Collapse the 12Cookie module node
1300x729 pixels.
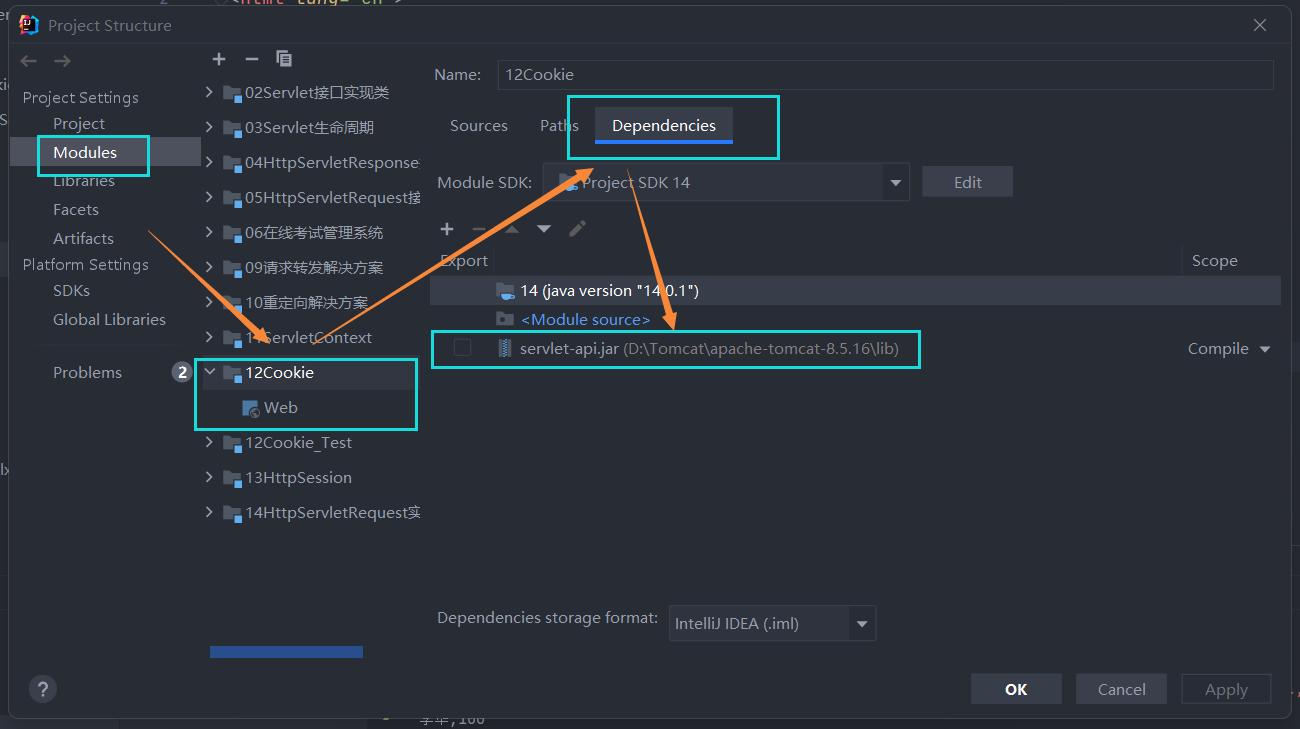pyautogui.click(x=210, y=371)
